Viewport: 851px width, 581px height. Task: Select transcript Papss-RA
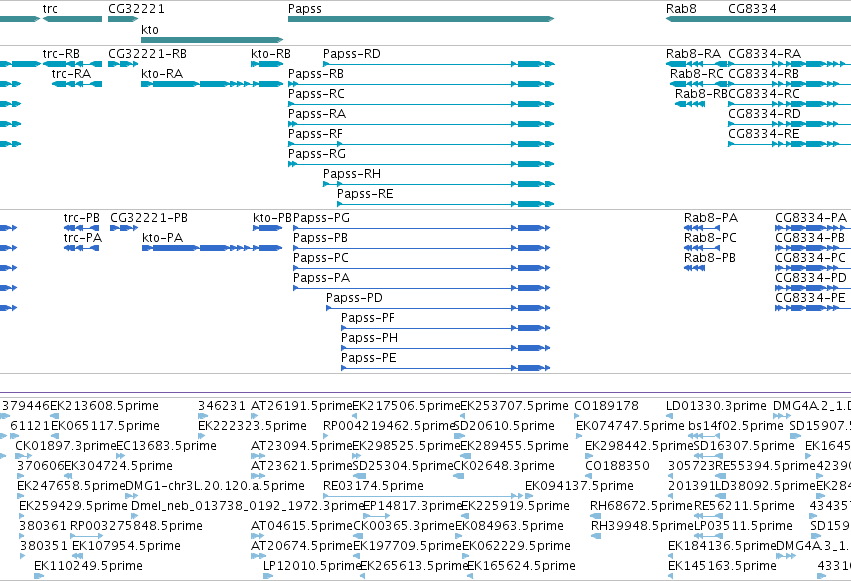421,124
